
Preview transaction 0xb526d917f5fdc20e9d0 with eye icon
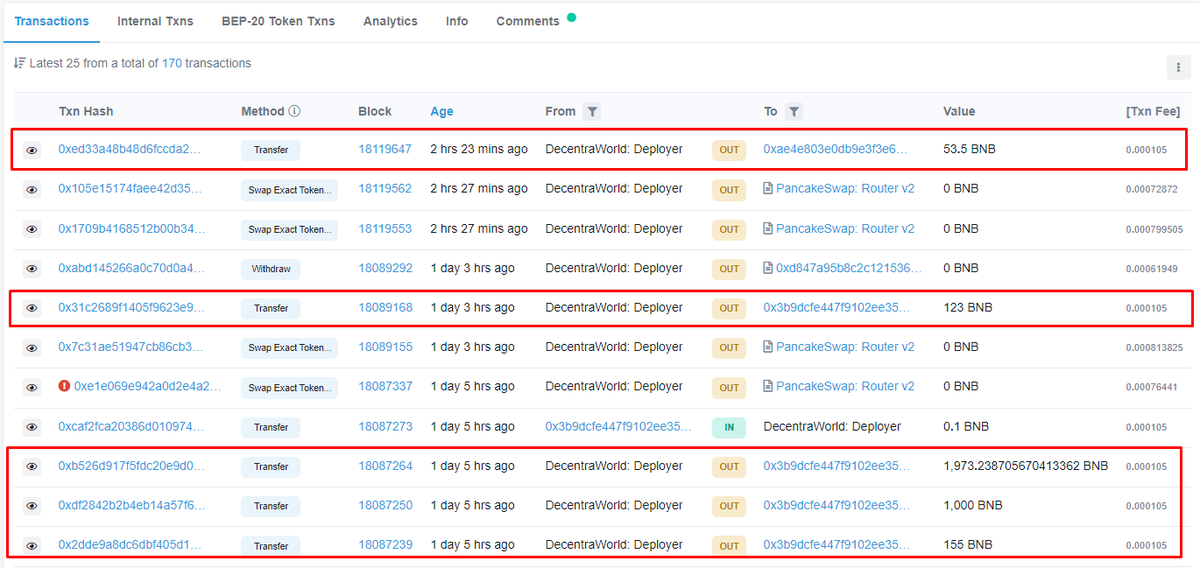pyautogui.click(x=32, y=467)
